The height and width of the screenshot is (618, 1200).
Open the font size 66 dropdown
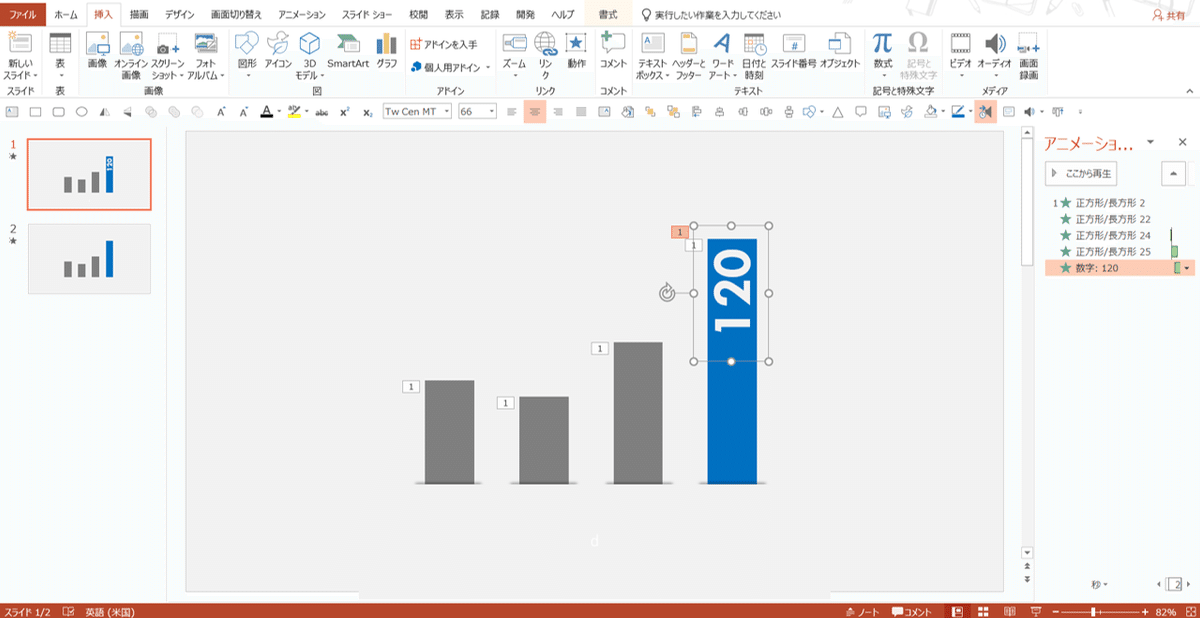[x=491, y=112]
